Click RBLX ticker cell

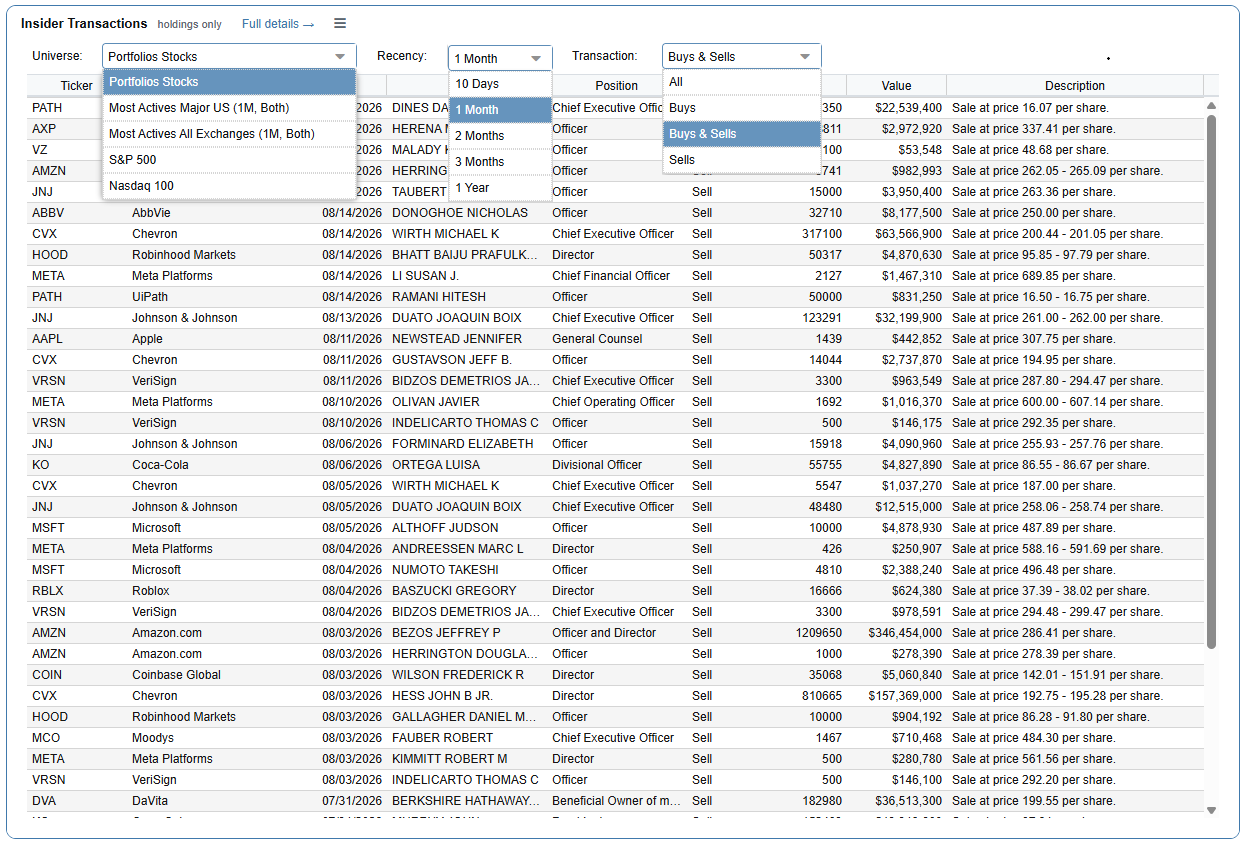point(48,591)
